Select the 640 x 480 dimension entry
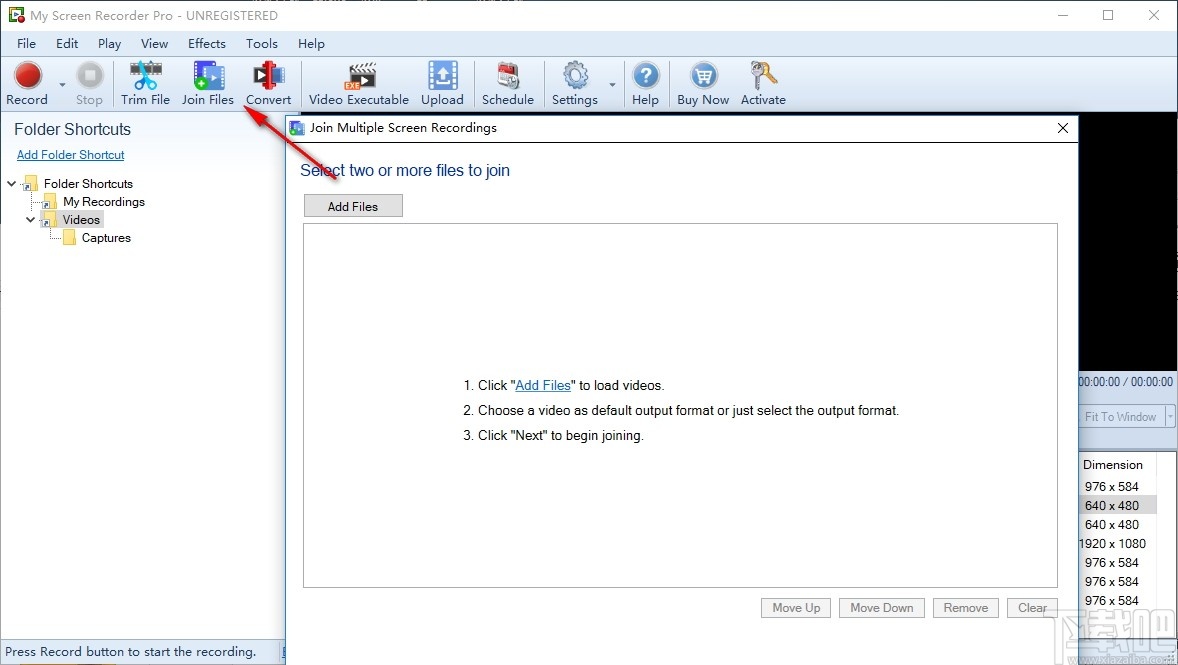The width and height of the screenshot is (1178, 665). [1111, 505]
